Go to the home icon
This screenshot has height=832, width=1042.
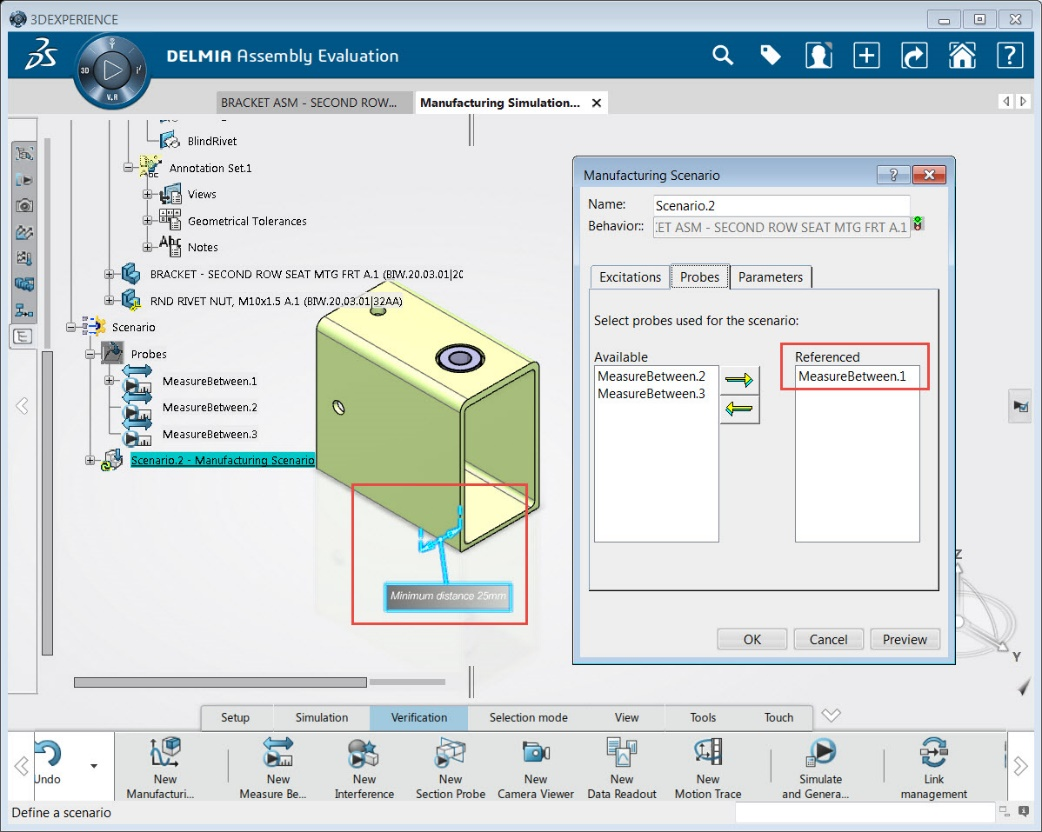coord(962,55)
